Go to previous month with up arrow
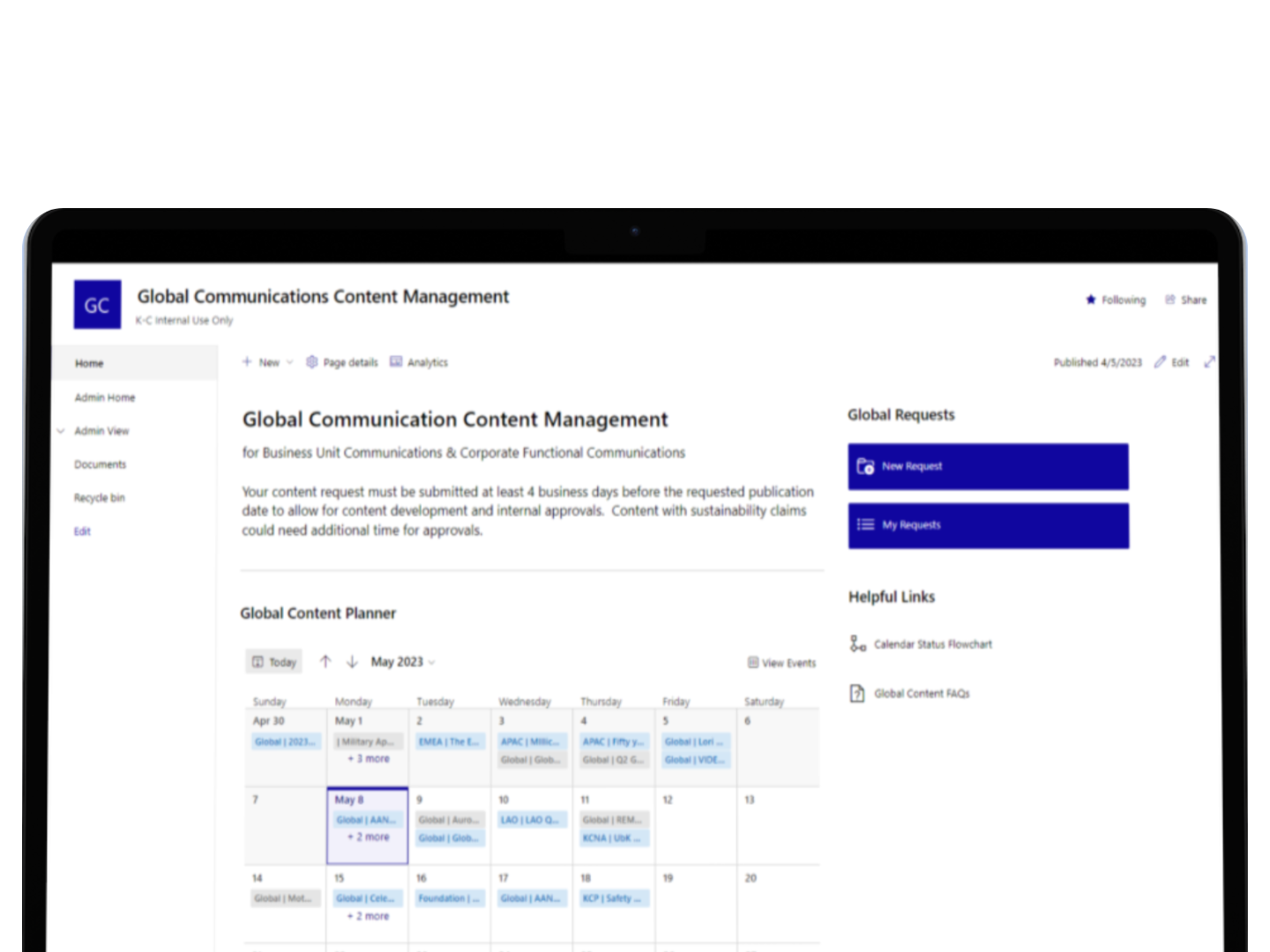 pos(325,662)
